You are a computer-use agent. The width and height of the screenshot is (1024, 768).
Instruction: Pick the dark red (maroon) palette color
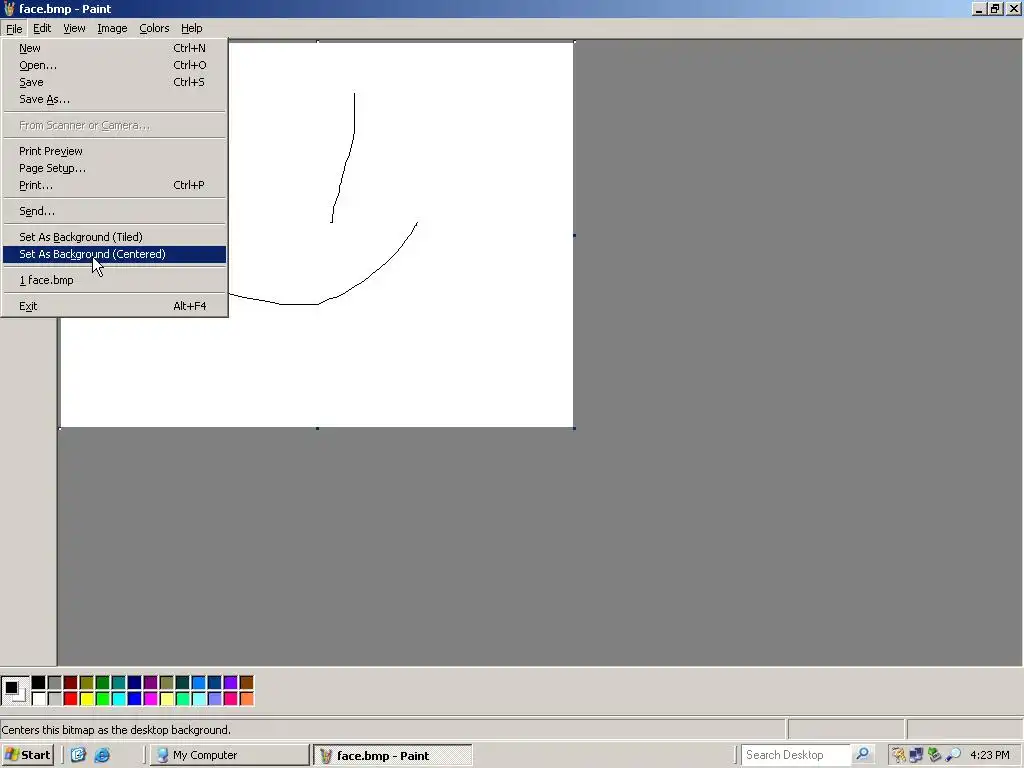pyautogui.click(x=71, y=682)
